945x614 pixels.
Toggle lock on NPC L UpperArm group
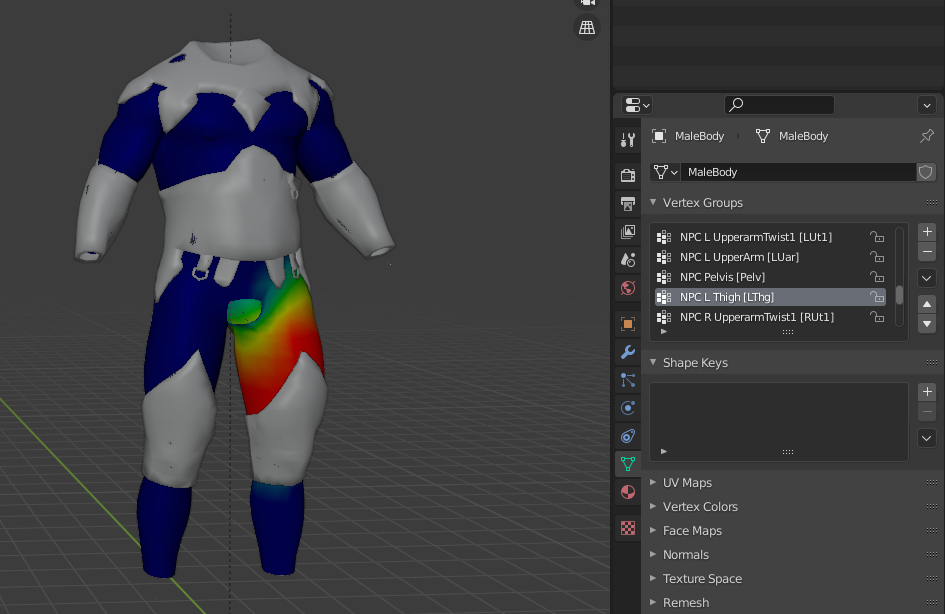tap(877, 257)
